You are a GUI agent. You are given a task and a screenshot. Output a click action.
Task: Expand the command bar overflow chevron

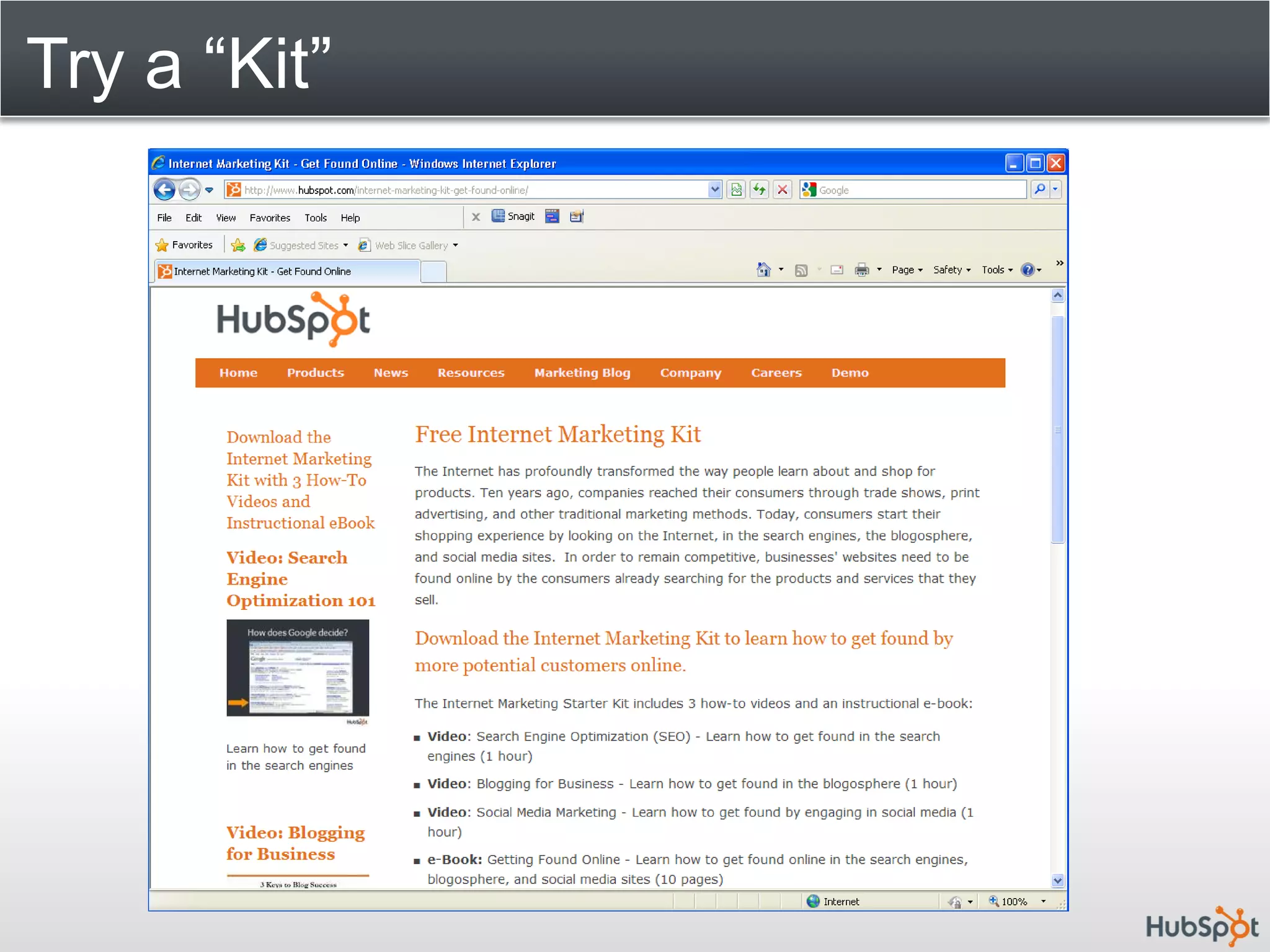click(x=1060, y=263)
